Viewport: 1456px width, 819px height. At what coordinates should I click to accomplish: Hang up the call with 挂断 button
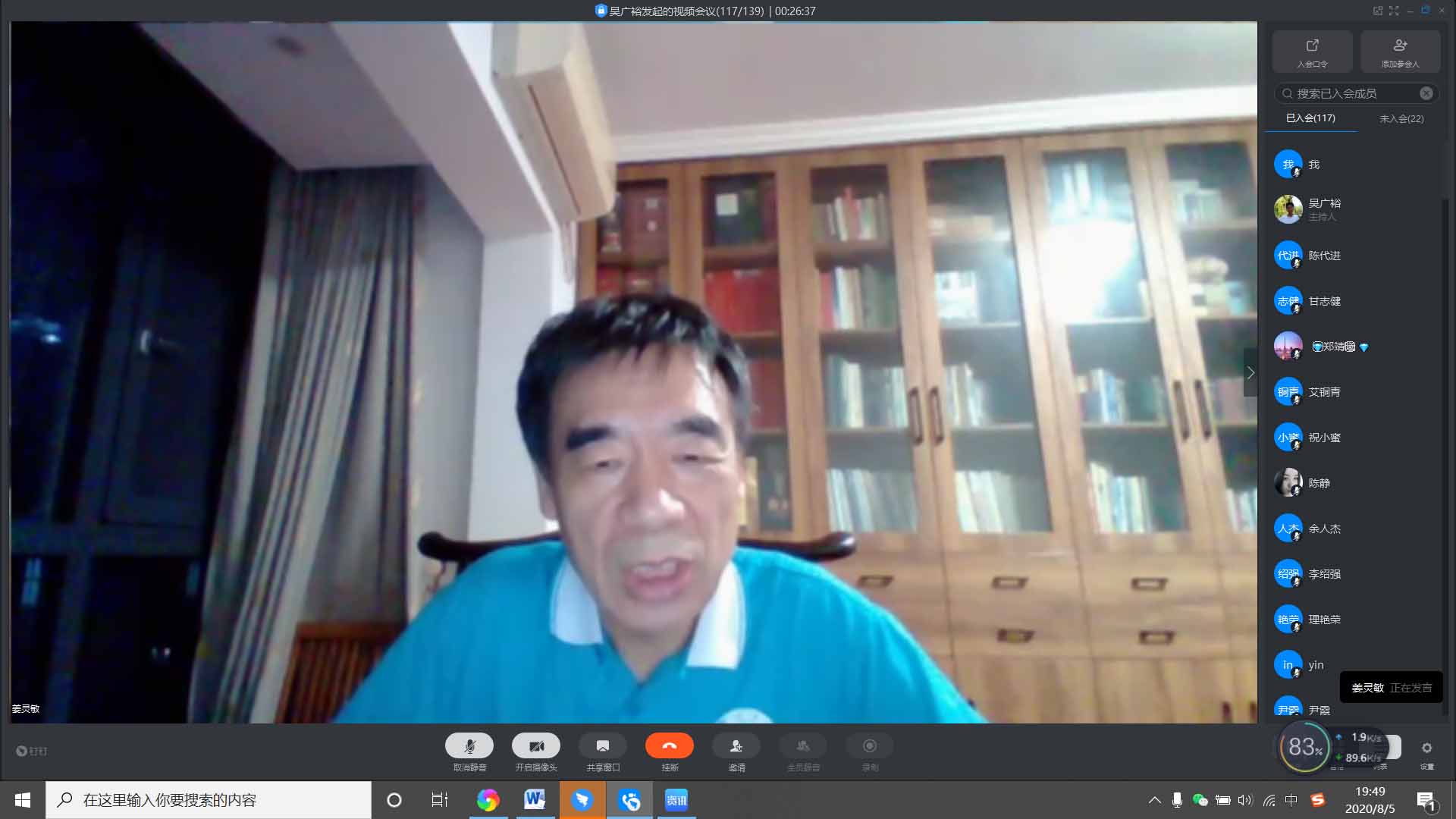[669, 746]
